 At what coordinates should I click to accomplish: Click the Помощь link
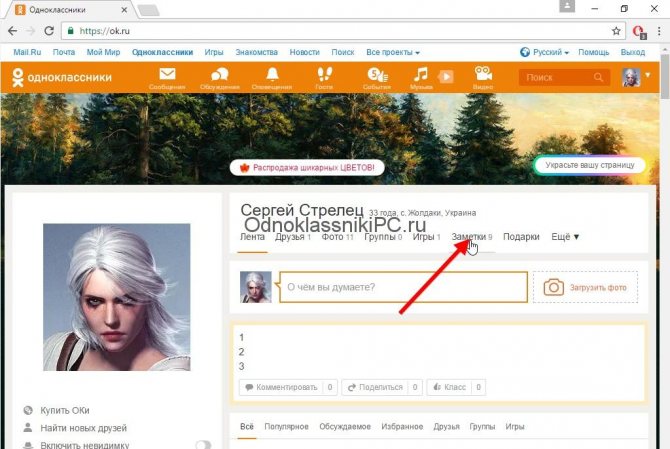click(594, 52)
